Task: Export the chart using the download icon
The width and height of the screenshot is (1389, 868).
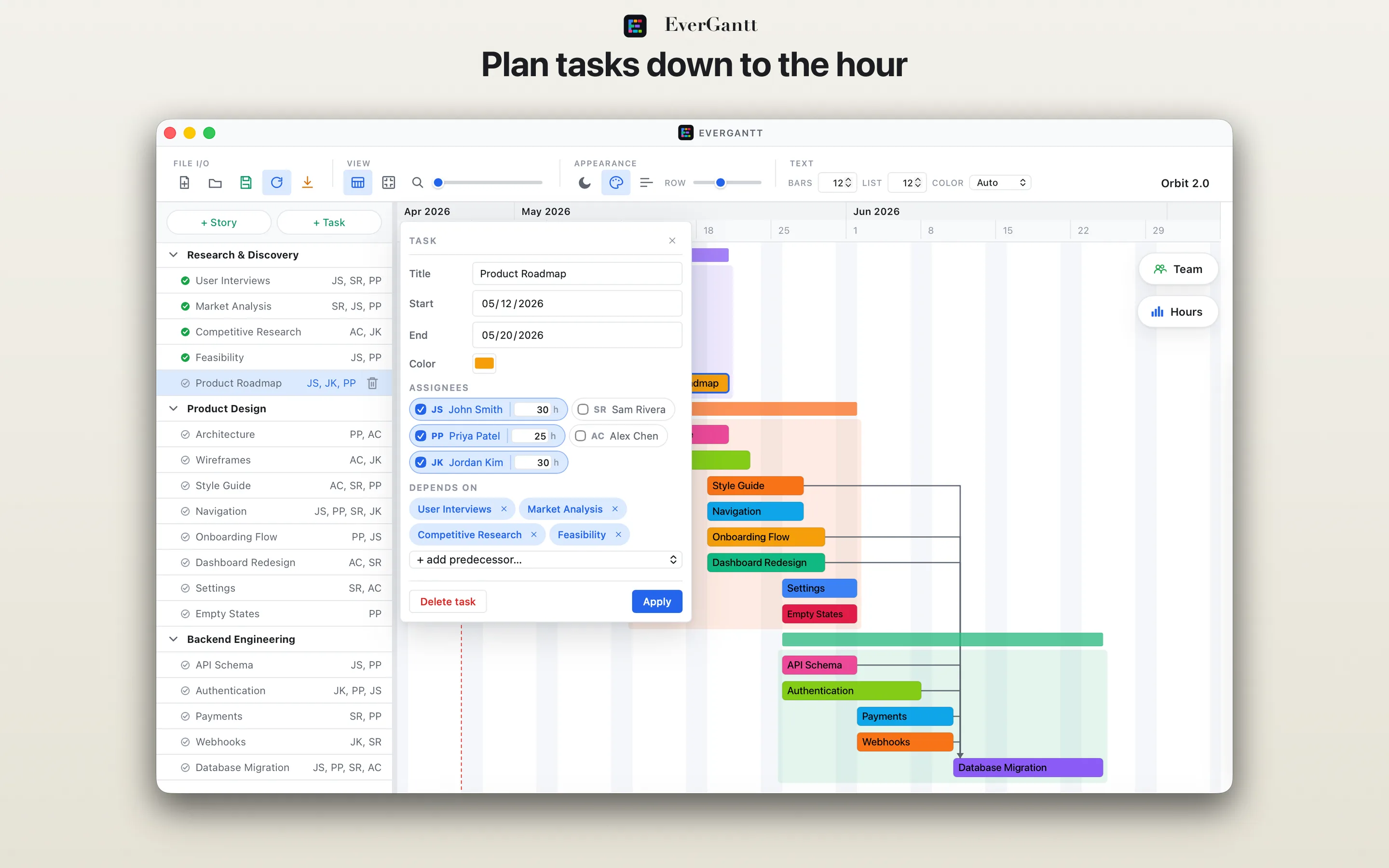Action: (x=308, y=182)
